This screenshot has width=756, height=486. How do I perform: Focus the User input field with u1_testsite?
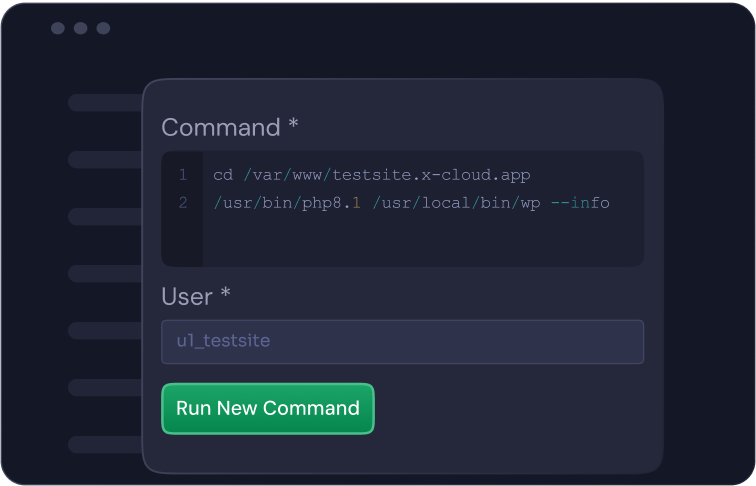tap(402, 342)
